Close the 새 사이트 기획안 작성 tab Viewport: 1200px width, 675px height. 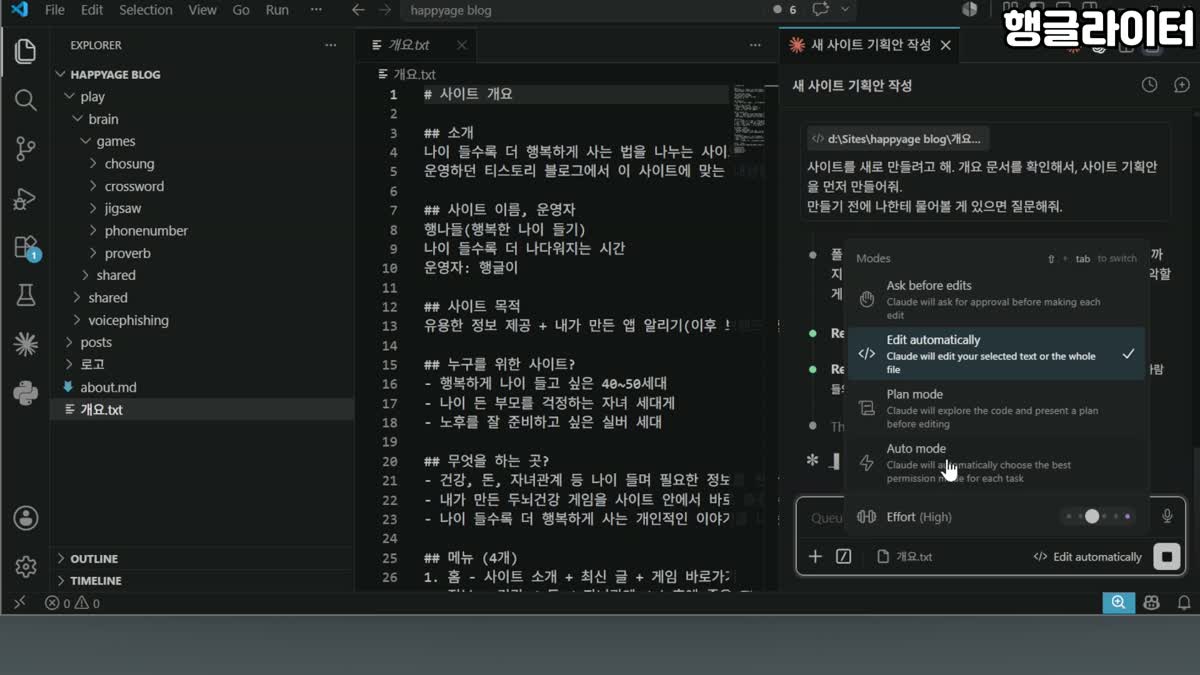[x=945, y=45]
